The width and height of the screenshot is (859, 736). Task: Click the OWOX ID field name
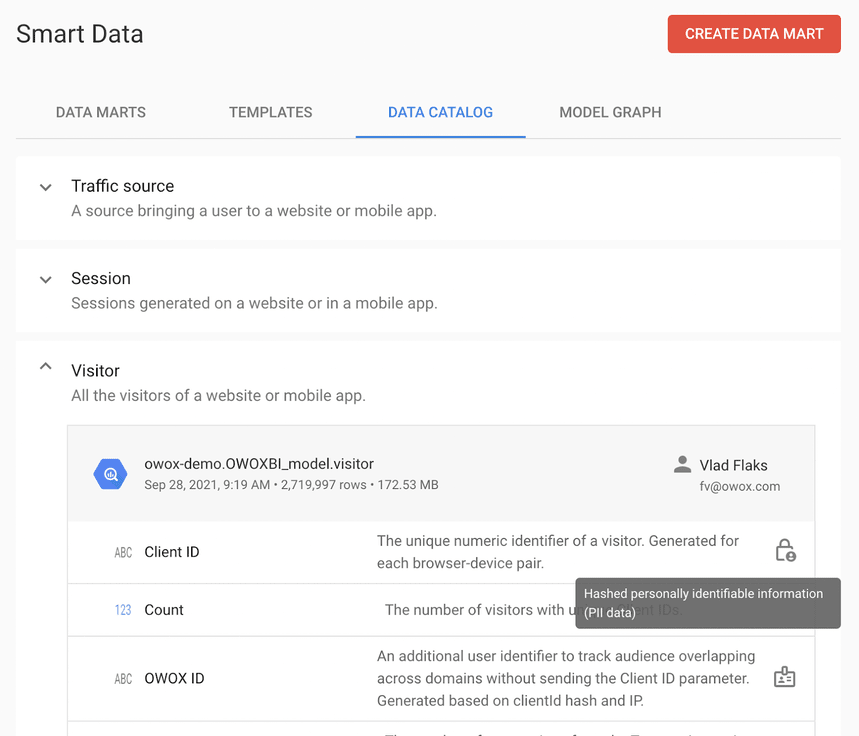pos(174,679)
